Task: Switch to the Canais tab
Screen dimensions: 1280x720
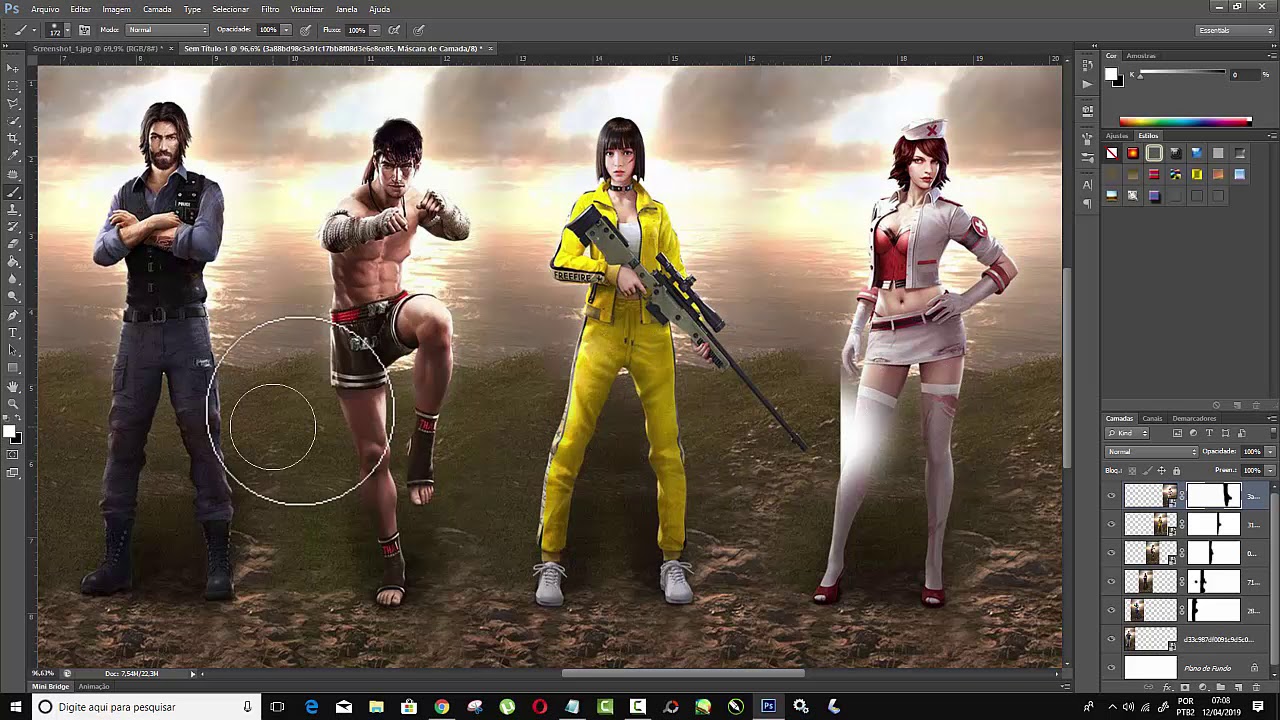Action: pos(1152,418)
